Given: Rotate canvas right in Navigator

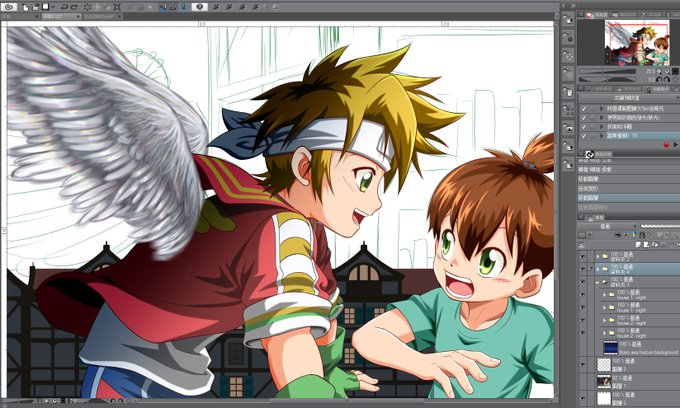Looking at the screenshot, I should (667, 80).
